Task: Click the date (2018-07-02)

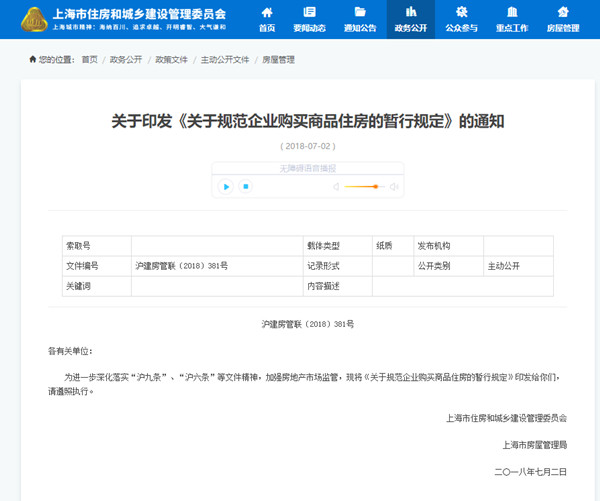Action: click(x=308, y=146)
